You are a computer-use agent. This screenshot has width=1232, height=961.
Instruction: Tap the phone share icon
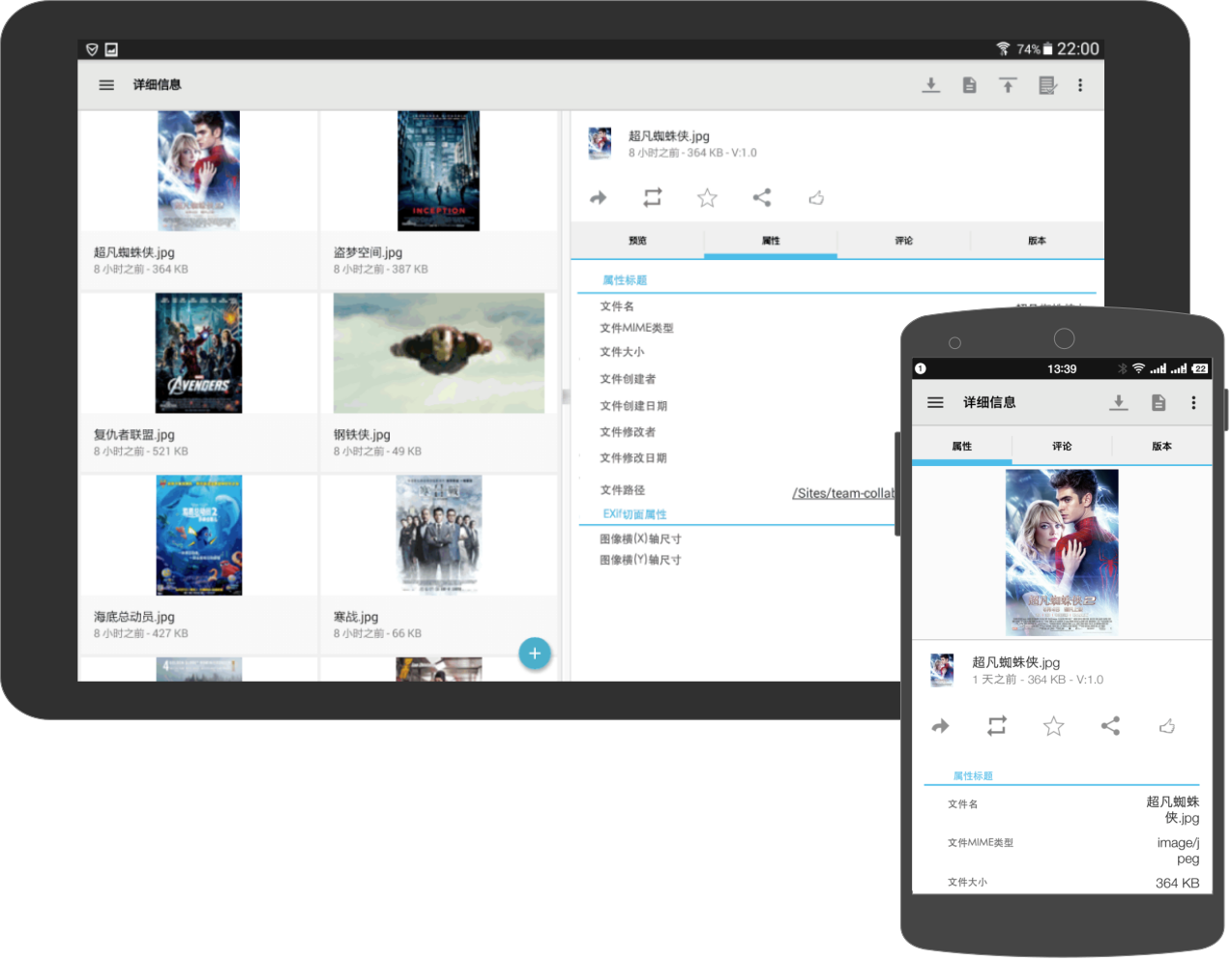coord(1110,726)
